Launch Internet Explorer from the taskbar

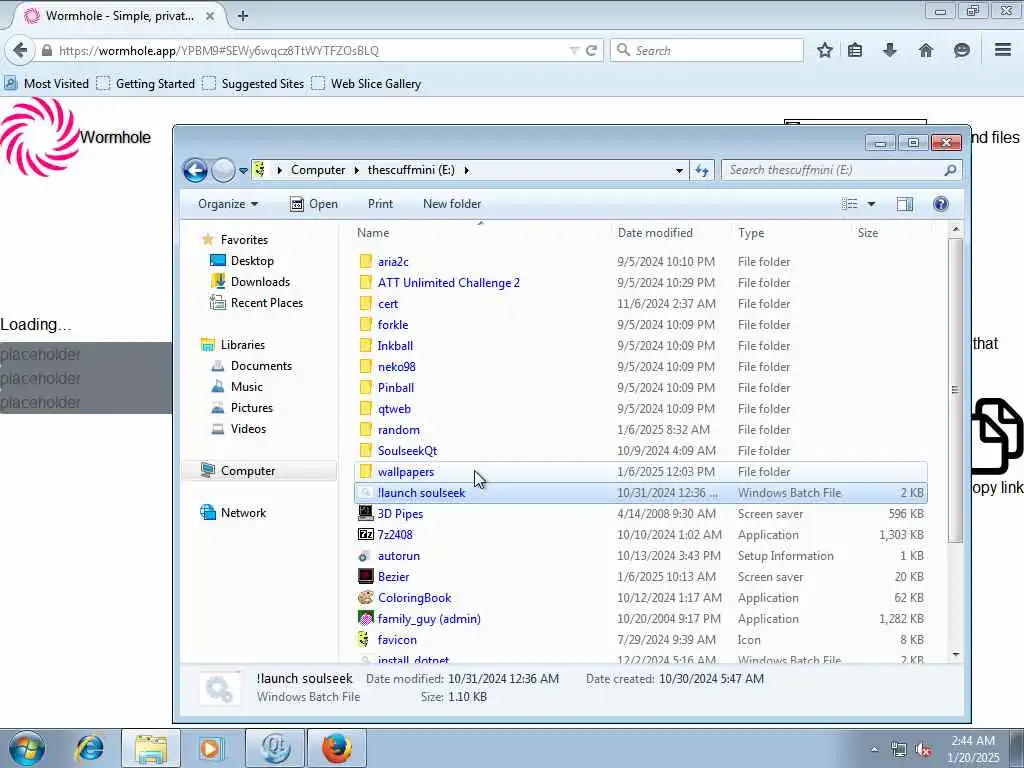tap(89, 748)
